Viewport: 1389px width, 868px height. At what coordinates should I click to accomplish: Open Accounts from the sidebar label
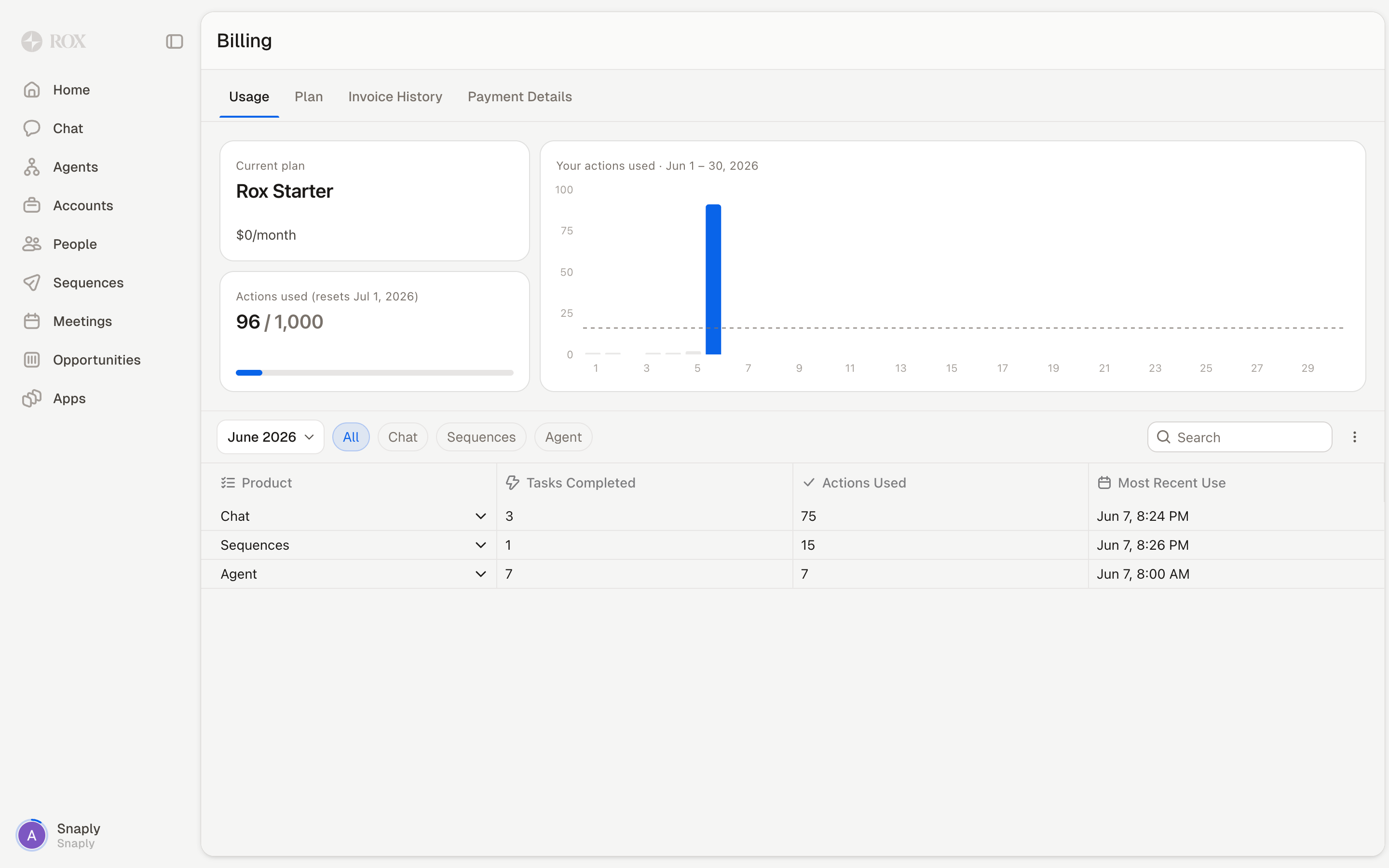(x=82, y=205)
